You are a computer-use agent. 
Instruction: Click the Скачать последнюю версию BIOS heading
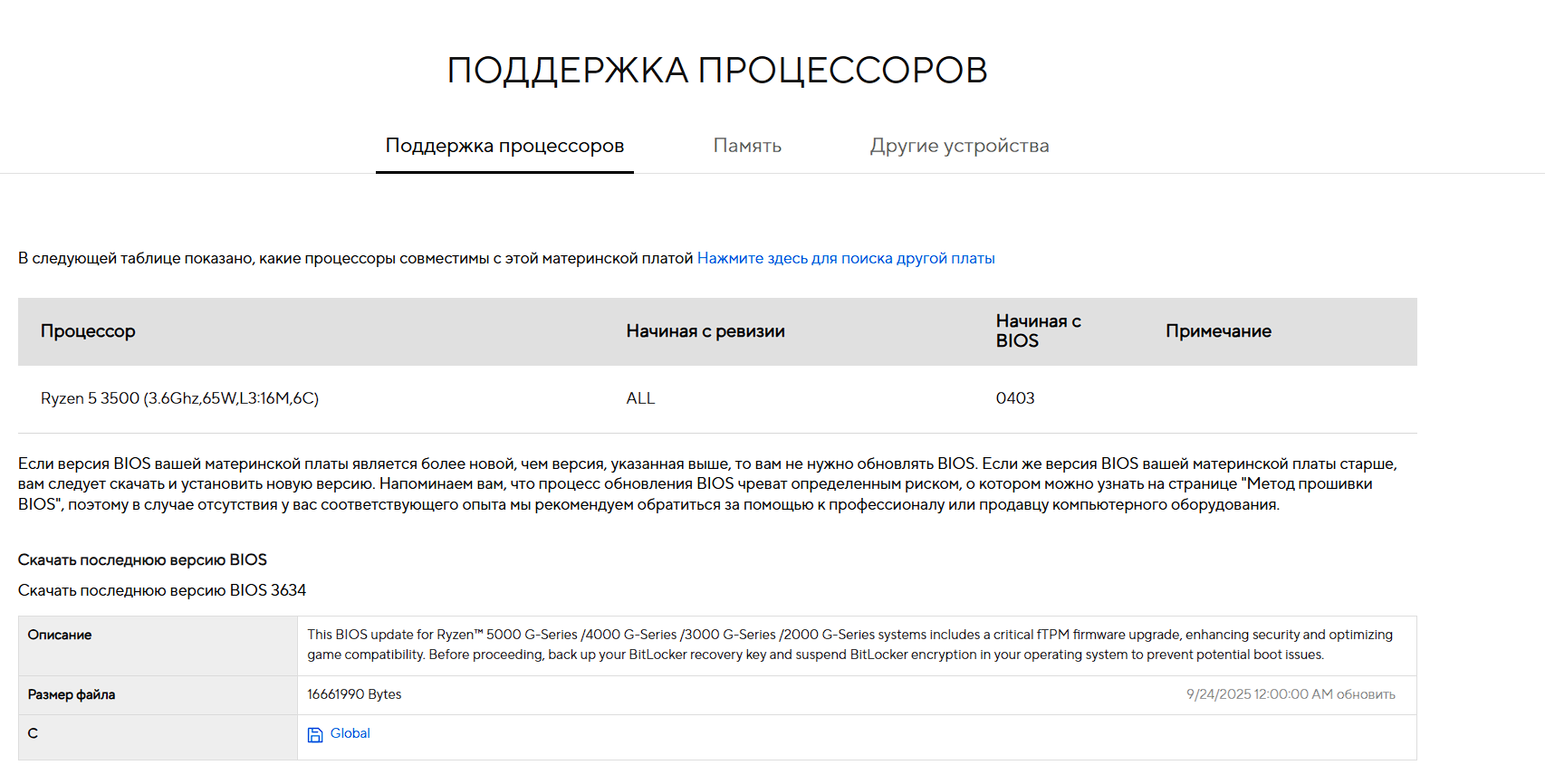coord(142,560)
